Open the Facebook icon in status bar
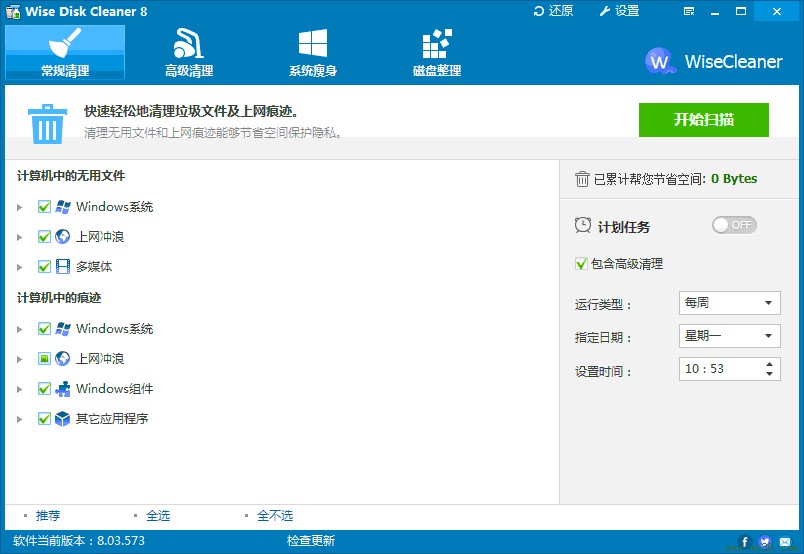Image resolution: width=804 pixels, height=554 pixels. point(745,542)
